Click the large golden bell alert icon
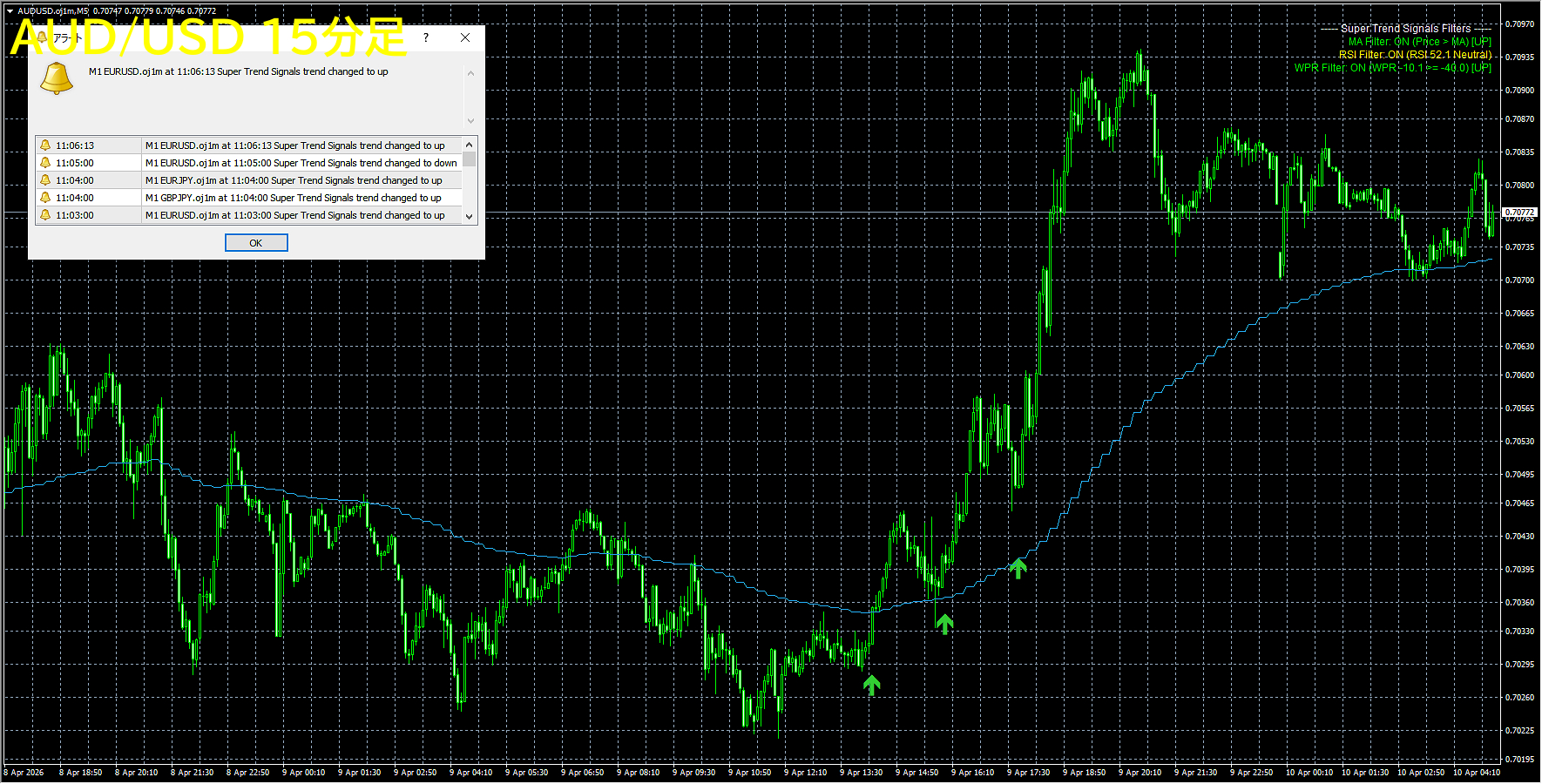 click(x=57, y=78)
